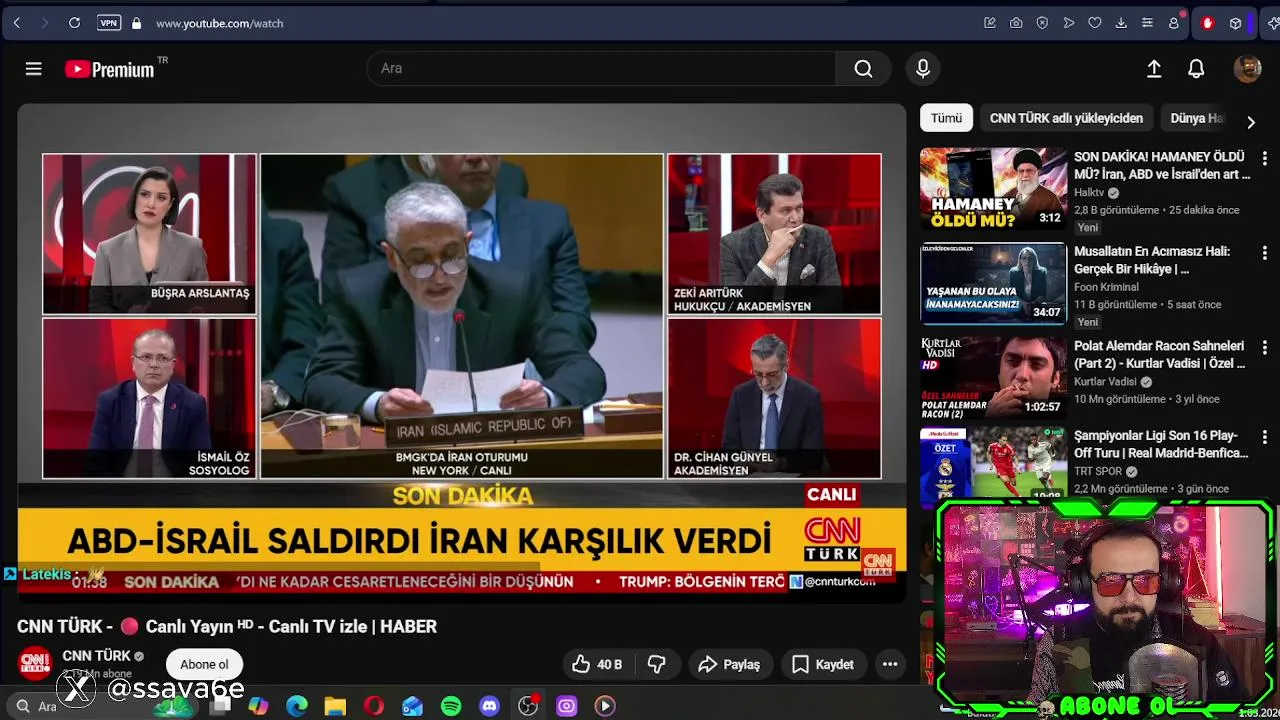The height and width of the screenshot is (720, 1280).
Task: Open 'Polat Alemdar Racon Sahneleri' video title
Action: tap(1160, 354)
